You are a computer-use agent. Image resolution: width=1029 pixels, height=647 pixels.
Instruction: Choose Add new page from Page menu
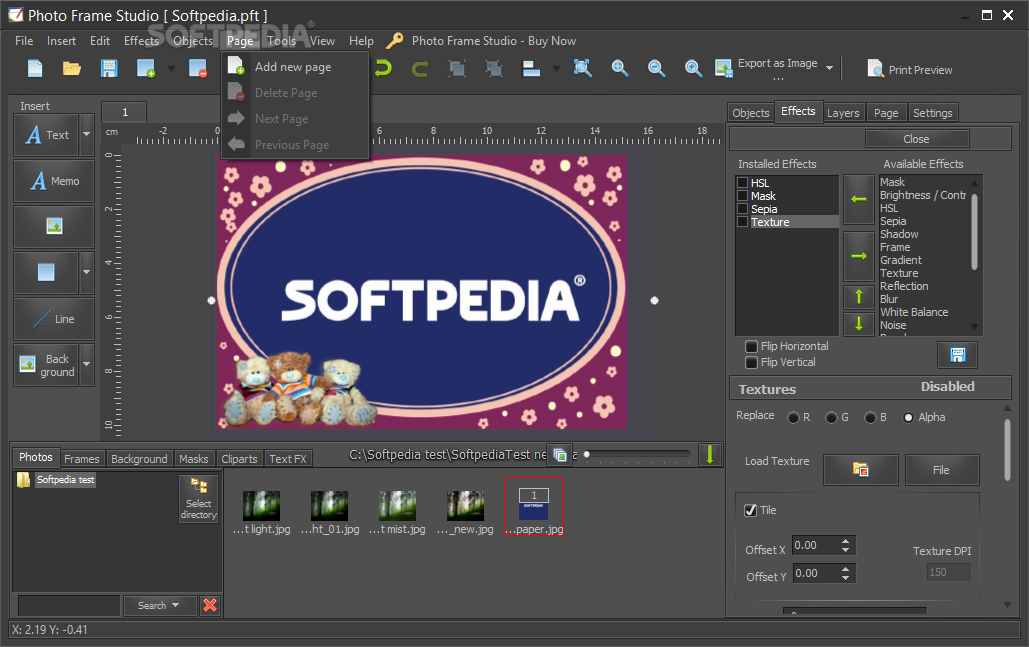(x=295, y=67)
